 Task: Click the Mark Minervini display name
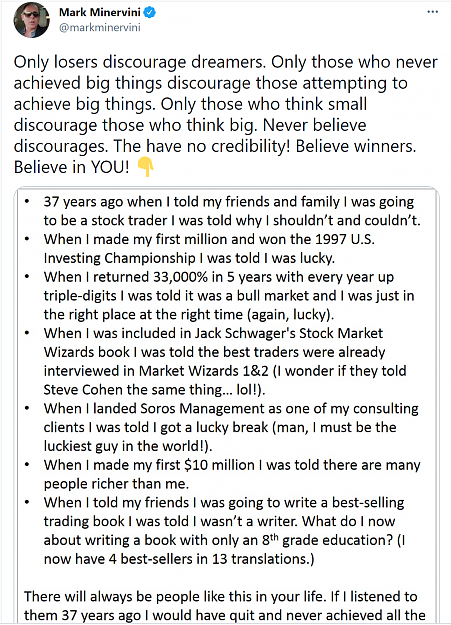click(x=99, y=12)
